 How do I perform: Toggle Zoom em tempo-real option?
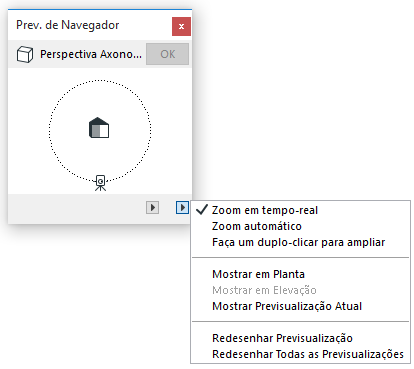coord(300,210)
